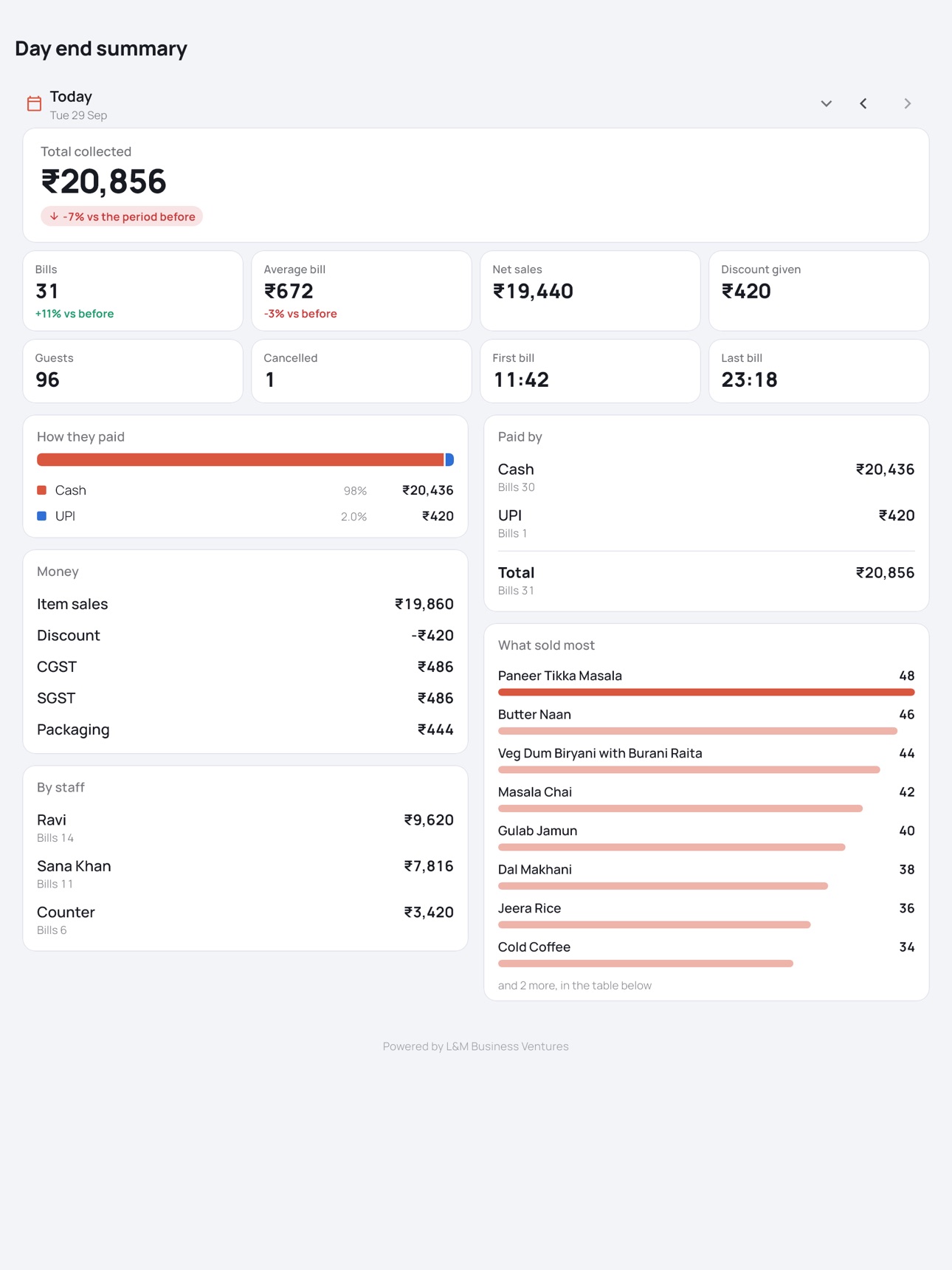
Task: Click the "Jeera Rice" item name
Action: pyautogui.click(x=529, y=908)
